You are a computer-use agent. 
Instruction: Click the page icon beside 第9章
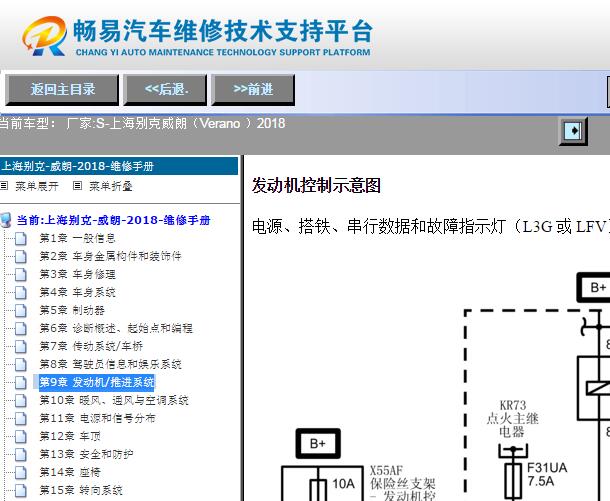[x=21, y=382]
